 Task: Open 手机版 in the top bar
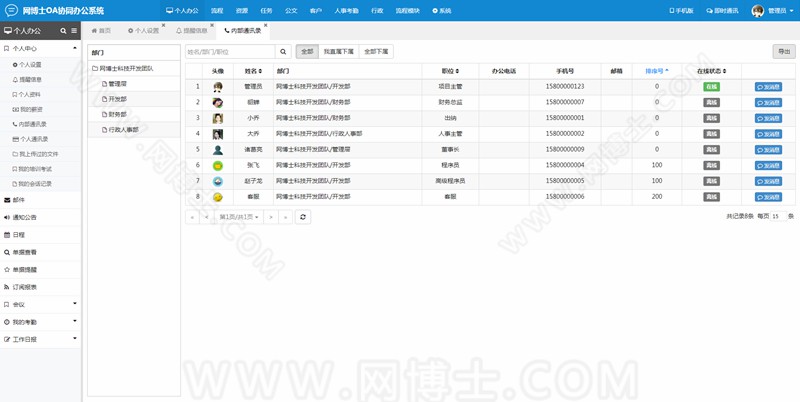tap(681, 11)
